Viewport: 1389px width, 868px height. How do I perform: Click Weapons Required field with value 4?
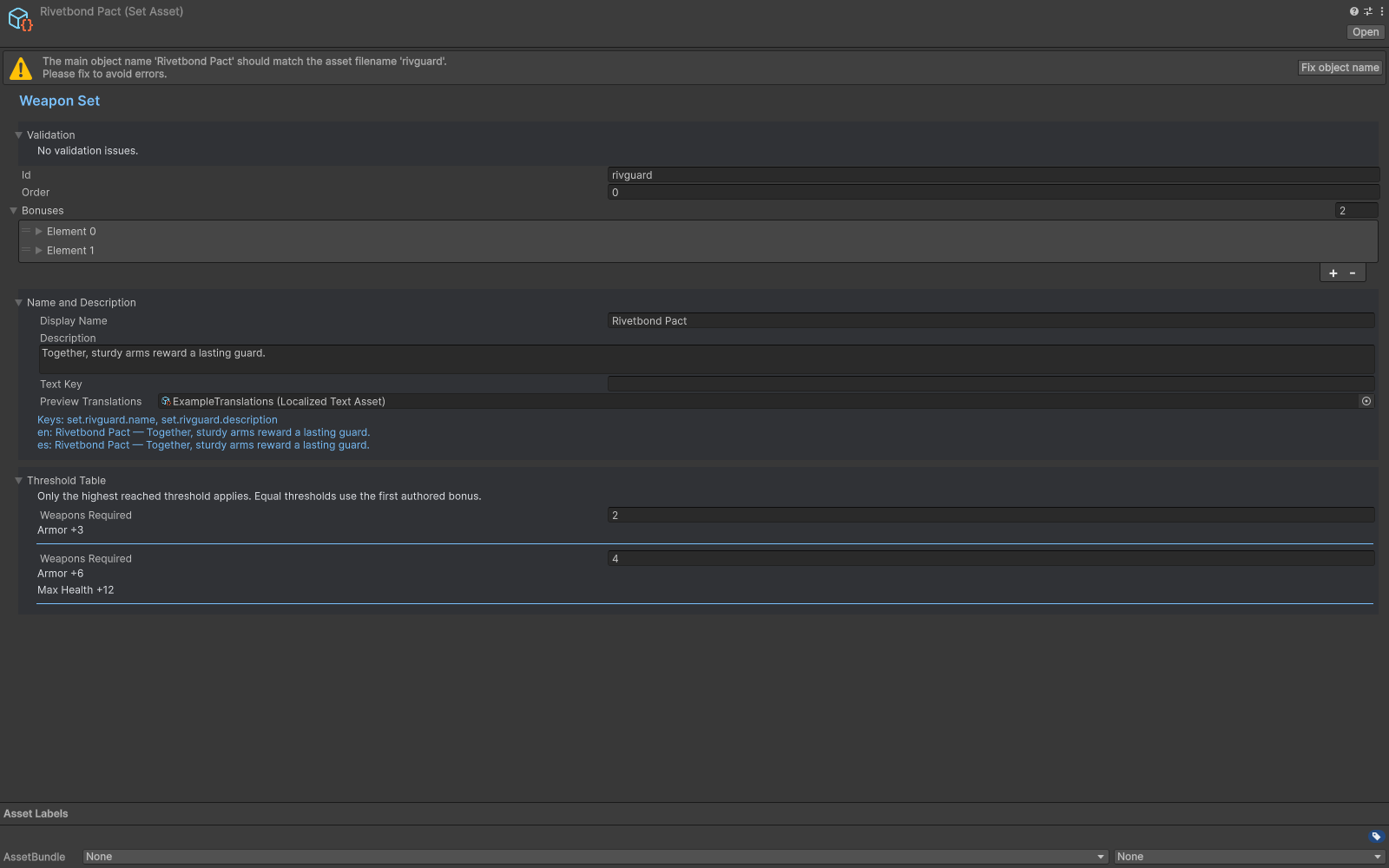tap(991, 558)
